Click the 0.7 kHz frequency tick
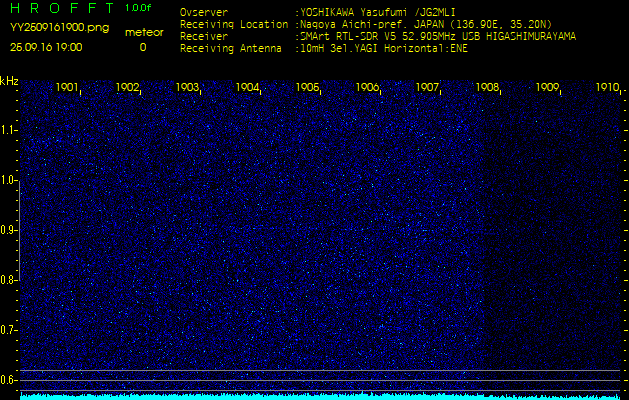This screenshot has width=629, height=400. click(9, 330)
